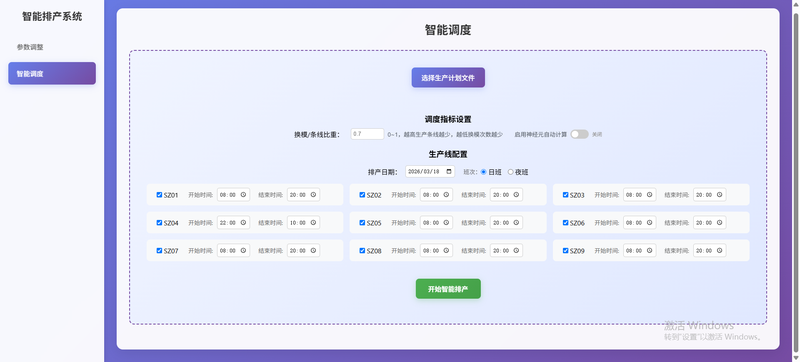The image size is (800, 362).
Task: Open clock picker in SZ01 start time
Action: click(x=243, y=195)
